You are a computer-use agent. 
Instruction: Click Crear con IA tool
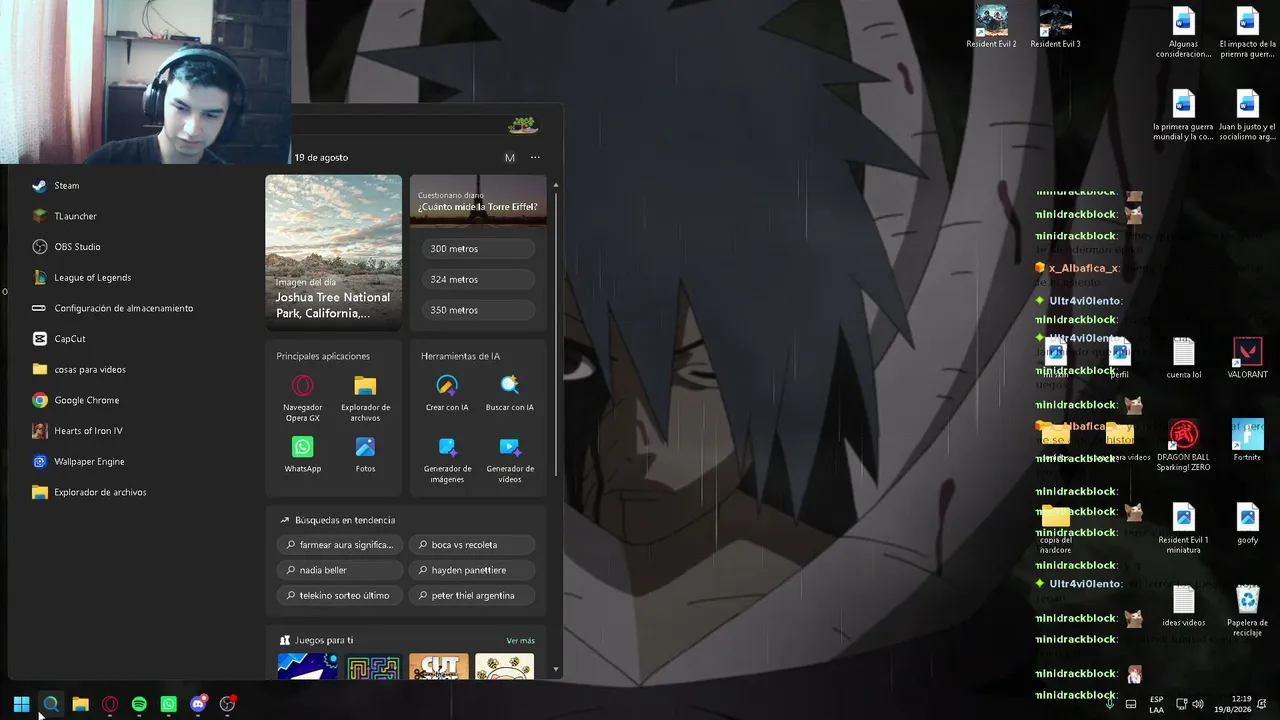pyautogui.click(x=447, y=393)
